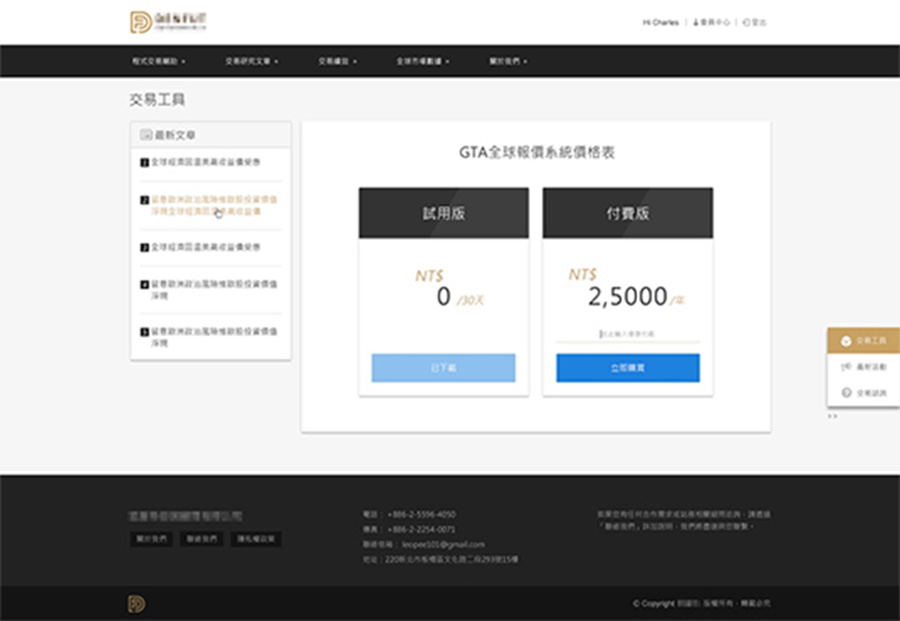Click the blue 立即購買 purchase button

pos(628,368)
